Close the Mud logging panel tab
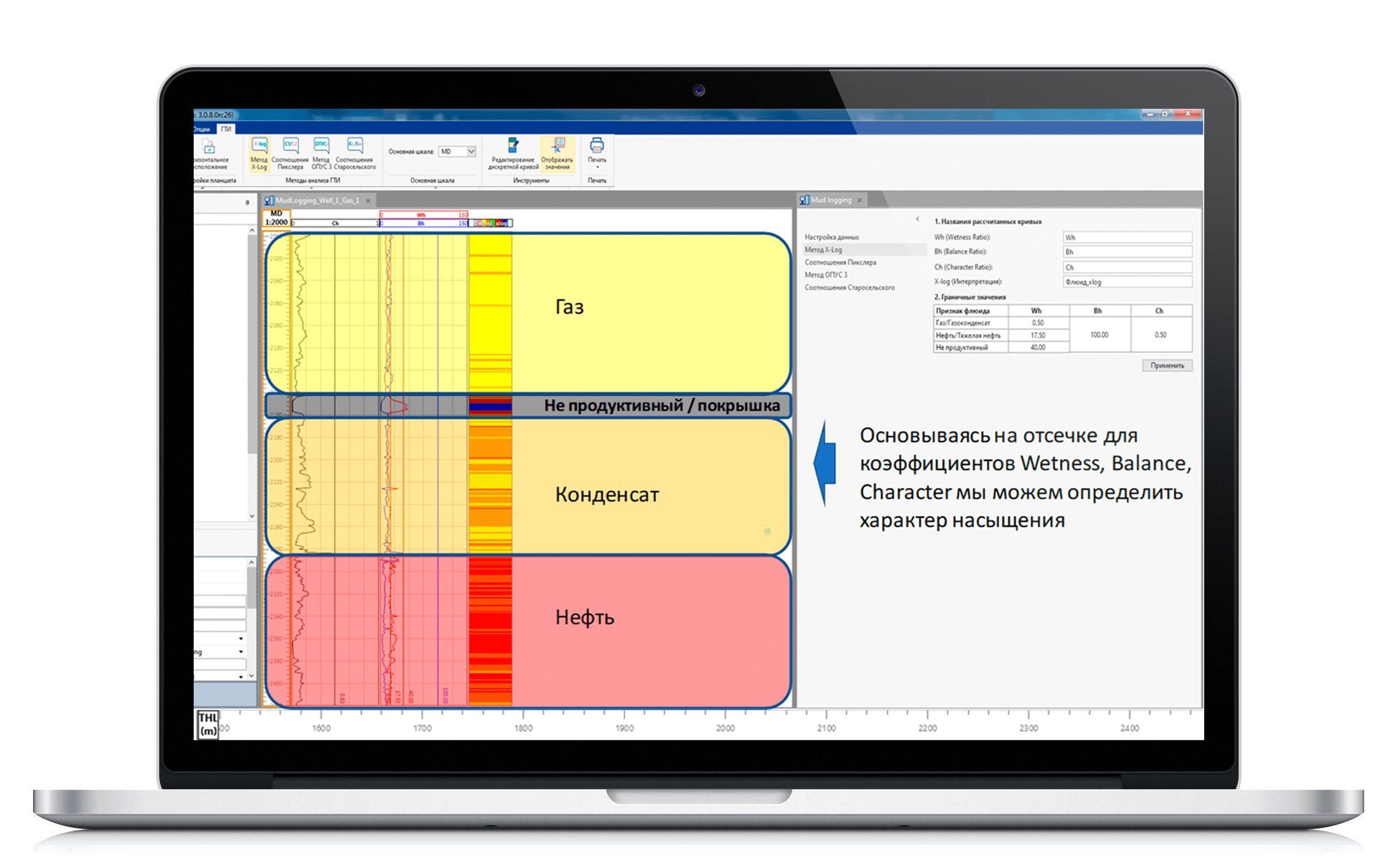This screenshot has height=863, width=1400. point(859,200)
